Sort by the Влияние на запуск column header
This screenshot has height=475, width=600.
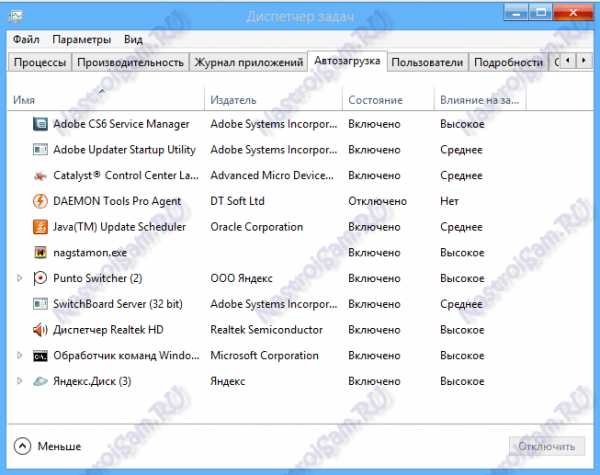click(x=479, y=100)
